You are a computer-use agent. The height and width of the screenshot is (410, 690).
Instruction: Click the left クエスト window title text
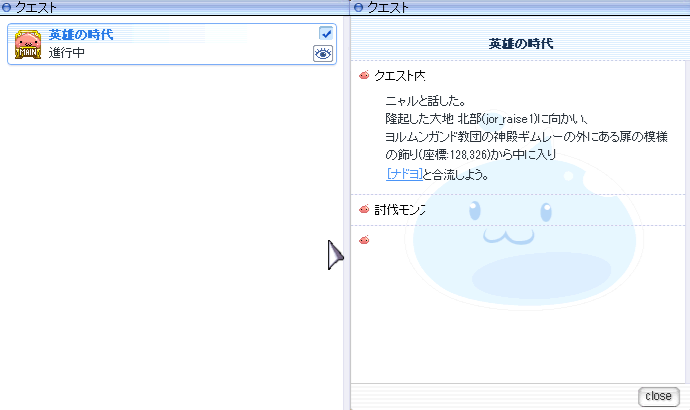(35, 7)
